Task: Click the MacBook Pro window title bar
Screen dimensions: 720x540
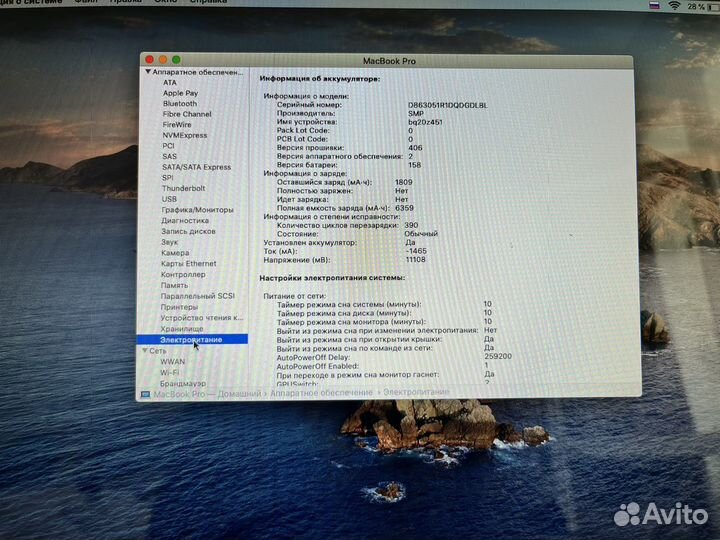Action: (389, 61)
